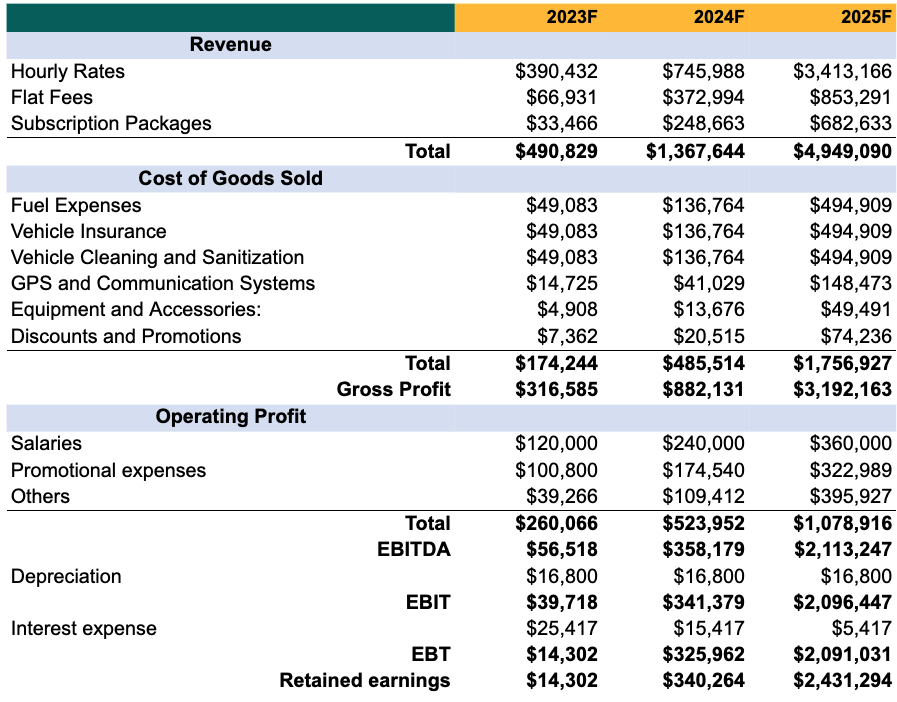Click Equipment value $49,491

[856, 310]
